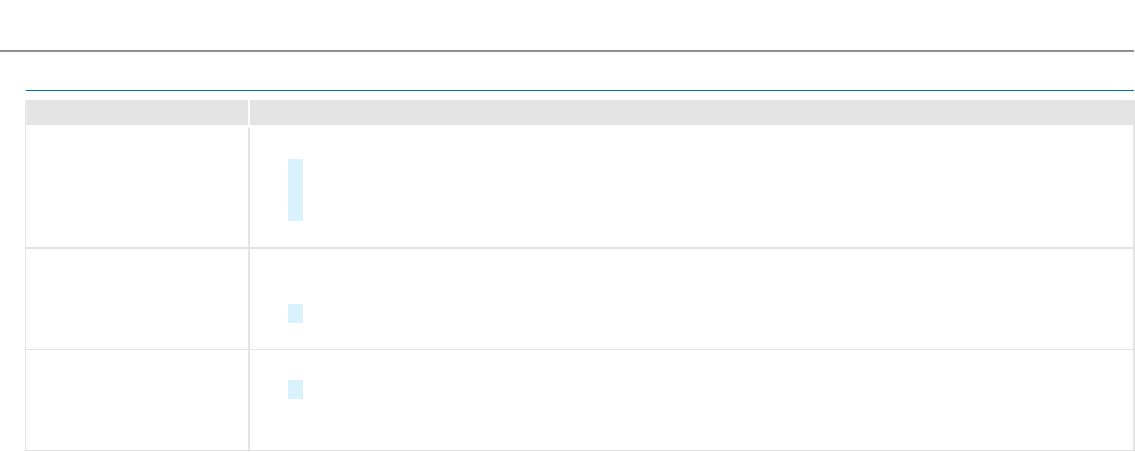Click the divider between the two header cells
This screenshot has height=452, width=1135.
(x=249, y=112)
